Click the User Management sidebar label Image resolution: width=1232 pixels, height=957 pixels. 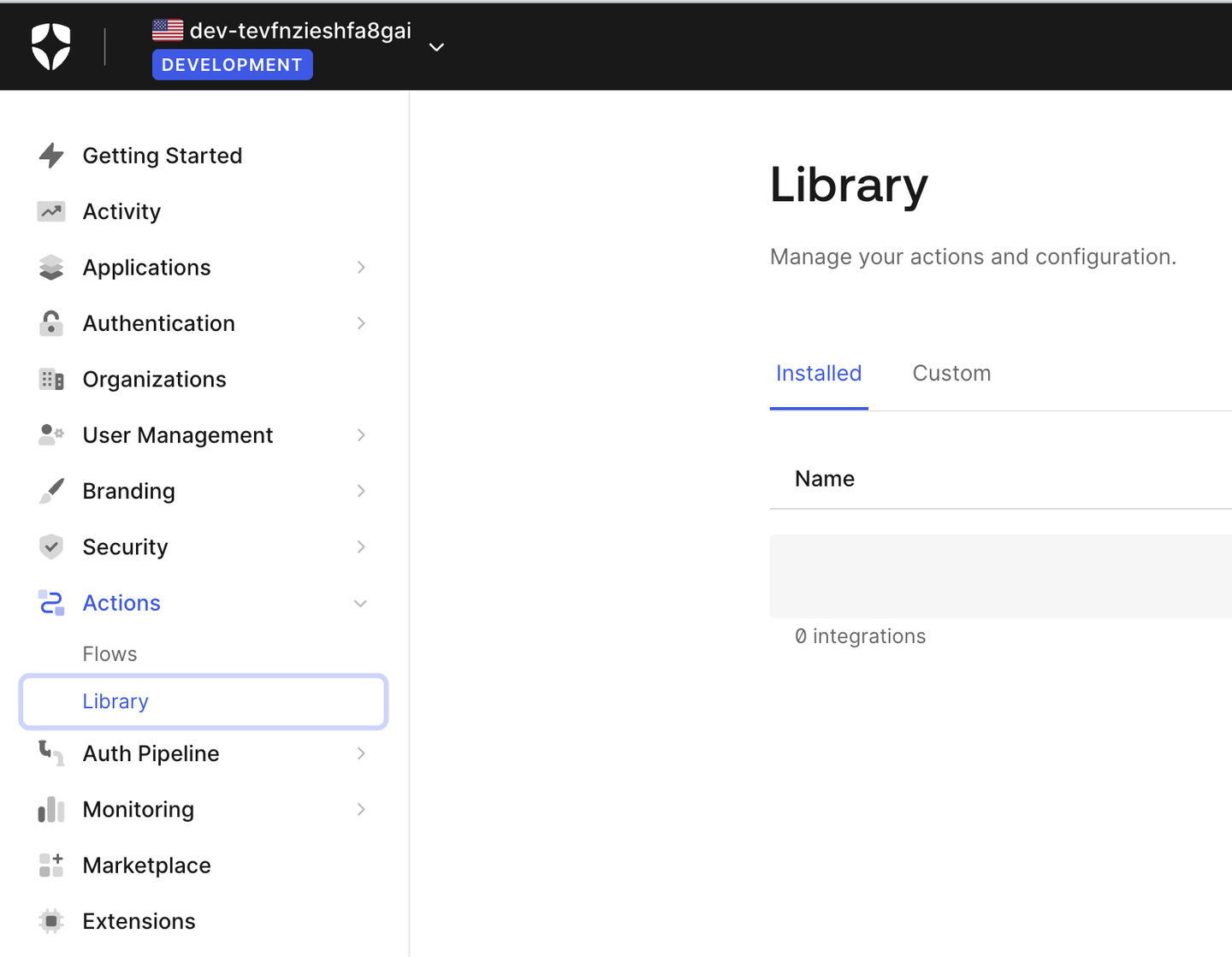178,435
